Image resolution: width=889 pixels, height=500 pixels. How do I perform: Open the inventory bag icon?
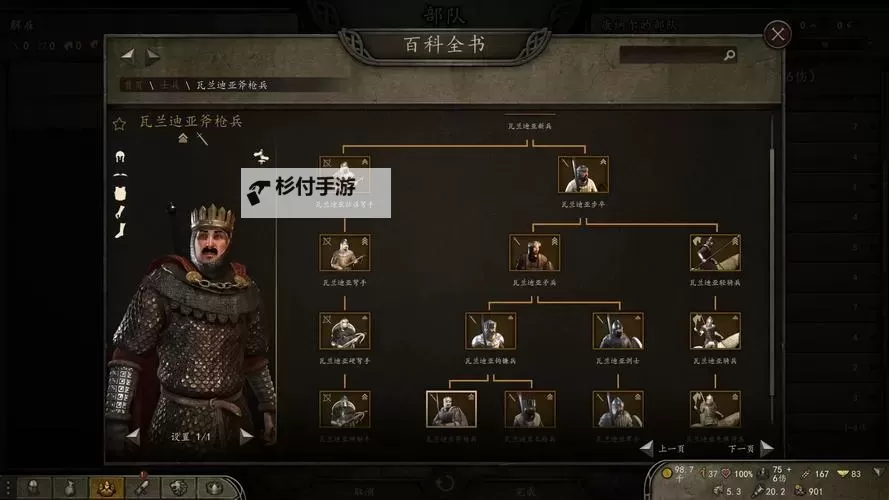pyautogui.click(x=69, y=487)
